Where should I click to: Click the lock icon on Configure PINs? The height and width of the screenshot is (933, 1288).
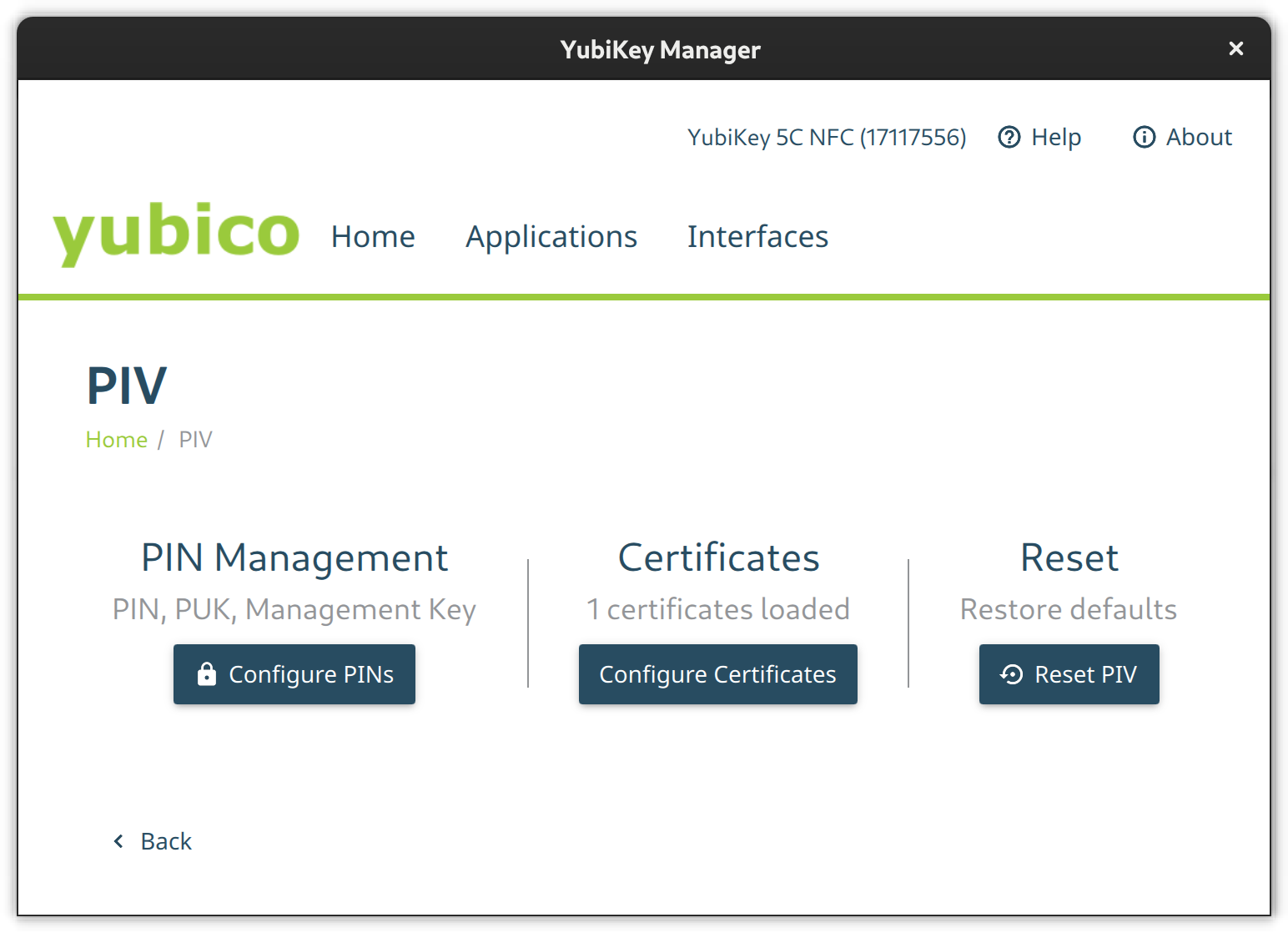206,673
